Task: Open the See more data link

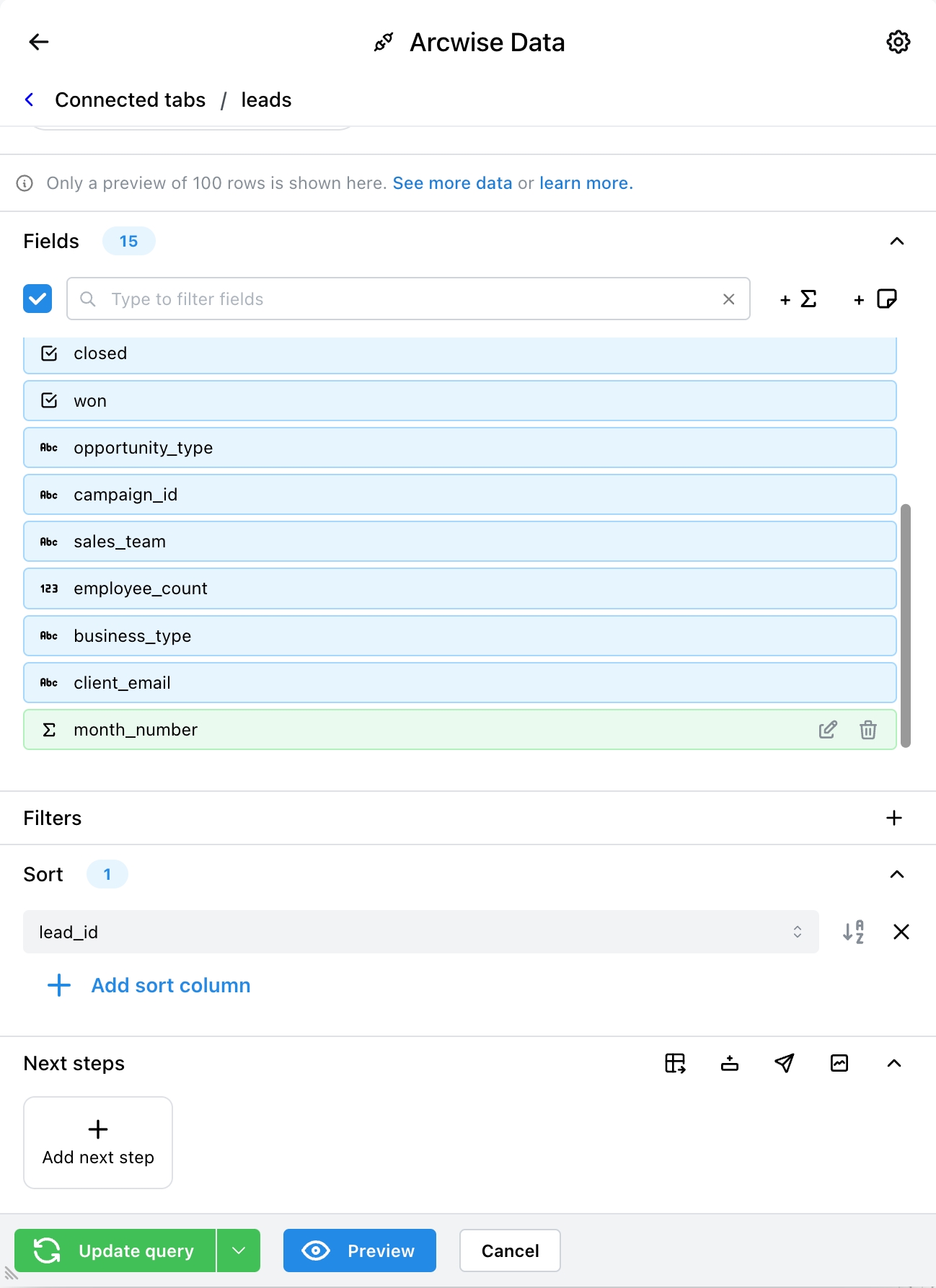Action: [452, 183]
